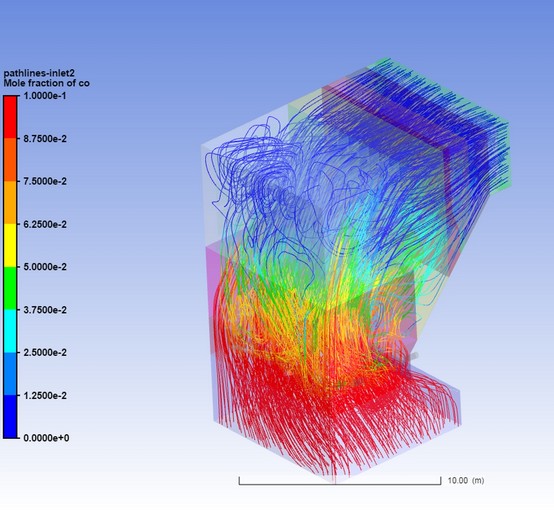Click the green legend color band
The image size is (554, 510).
click(10, 288)
